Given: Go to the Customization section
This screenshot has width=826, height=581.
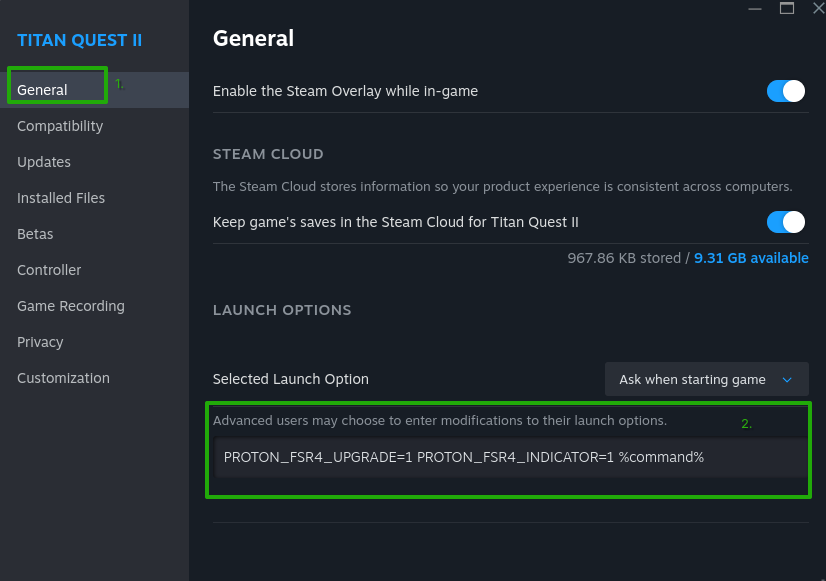Looking at the screenshot, I should coord(63,378).
